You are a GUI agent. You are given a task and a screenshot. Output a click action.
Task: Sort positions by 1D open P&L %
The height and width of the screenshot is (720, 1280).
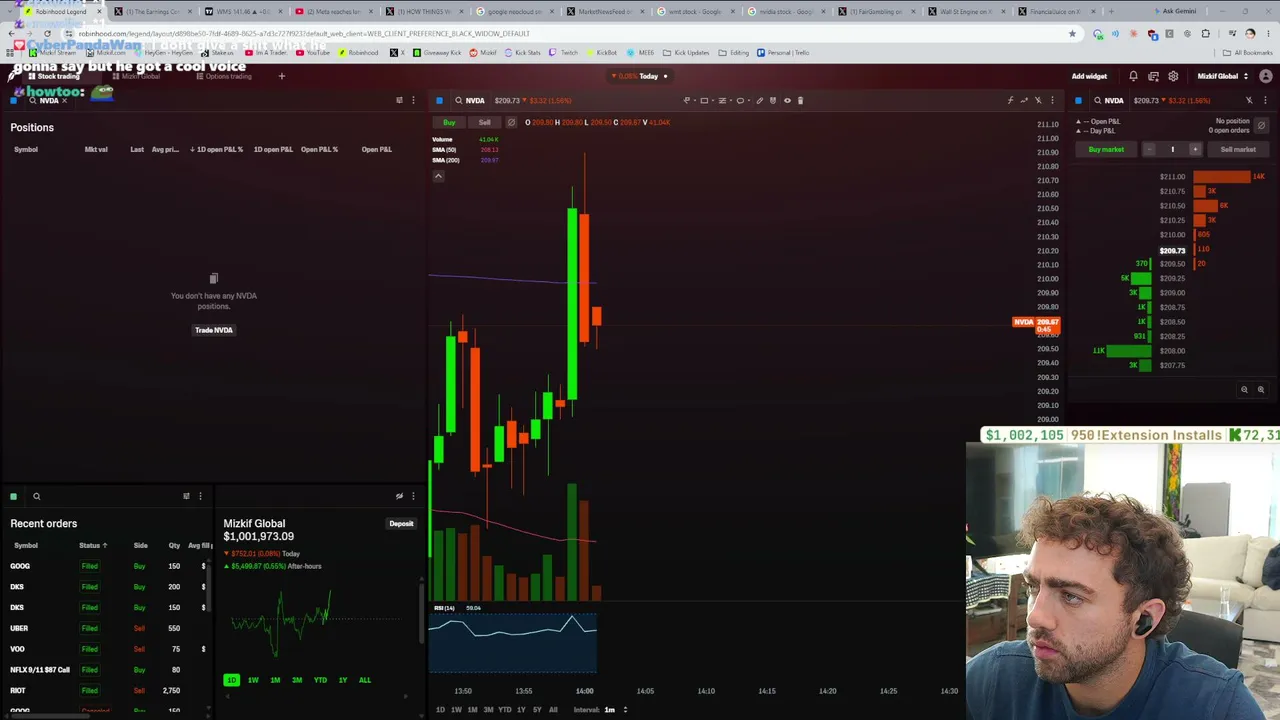(x=217, y=149)
